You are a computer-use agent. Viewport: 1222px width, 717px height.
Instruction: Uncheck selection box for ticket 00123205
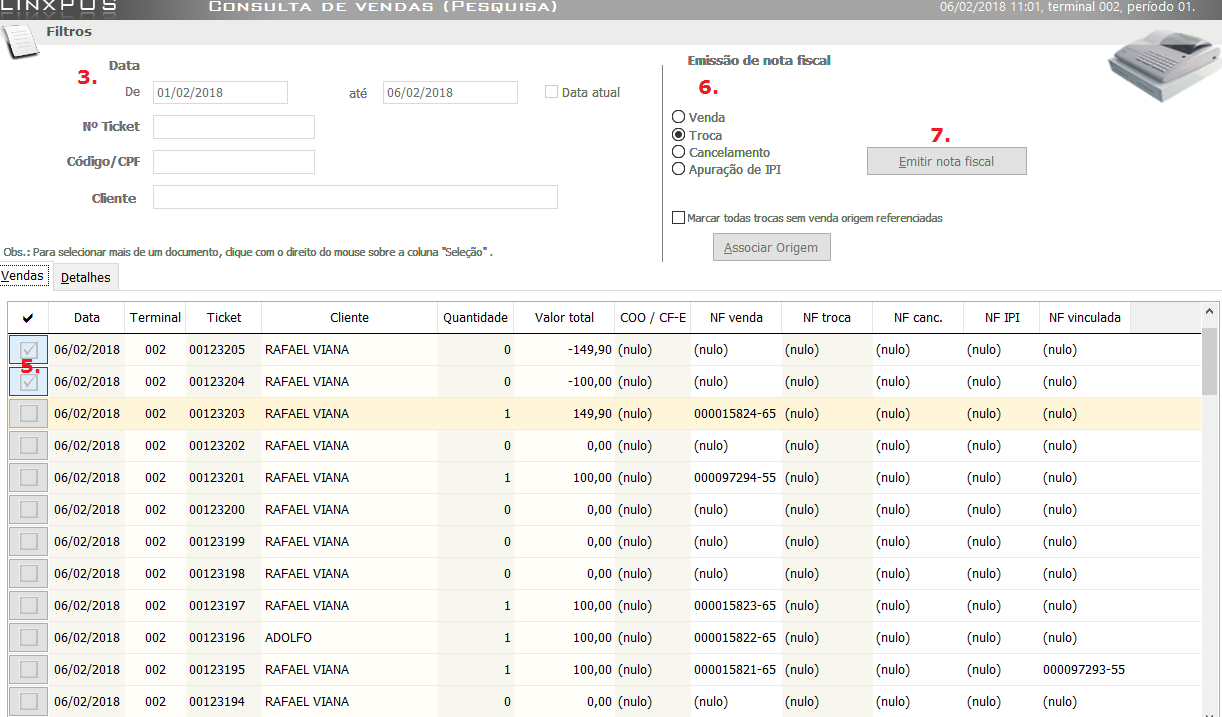[x=29, y=350]
